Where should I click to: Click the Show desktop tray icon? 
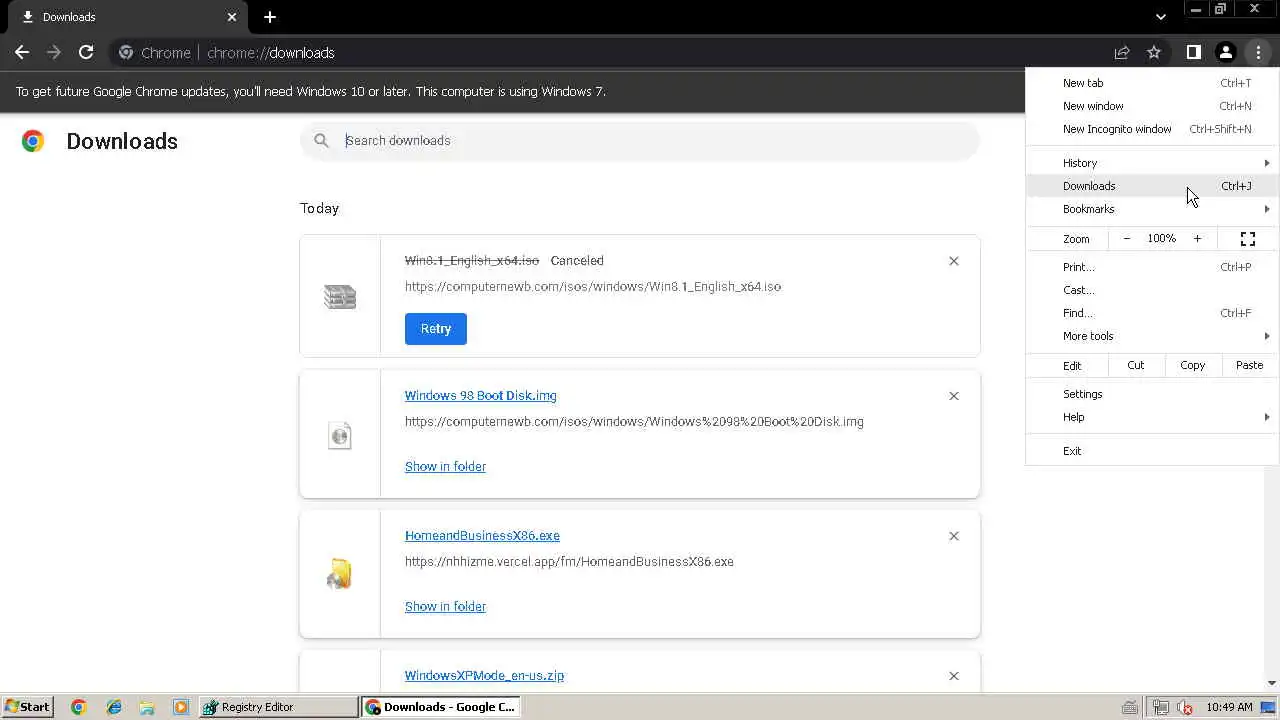1269,707
